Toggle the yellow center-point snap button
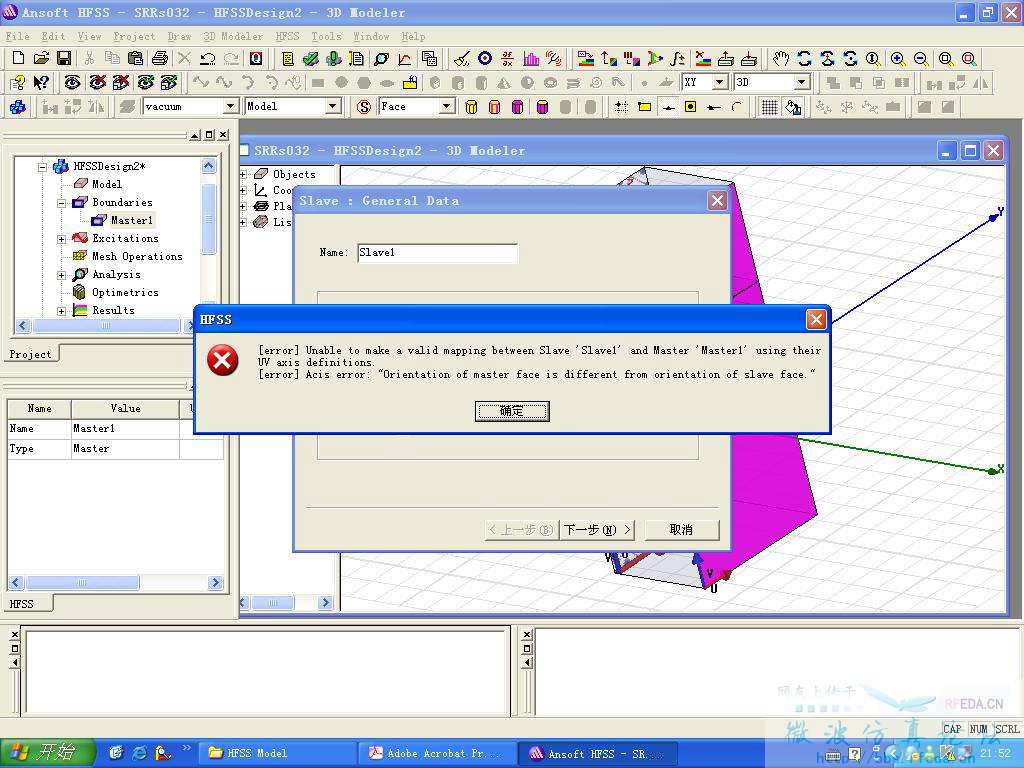This screenshot has height=768, width=1024. pyautogui.click(x=690, y=106)
